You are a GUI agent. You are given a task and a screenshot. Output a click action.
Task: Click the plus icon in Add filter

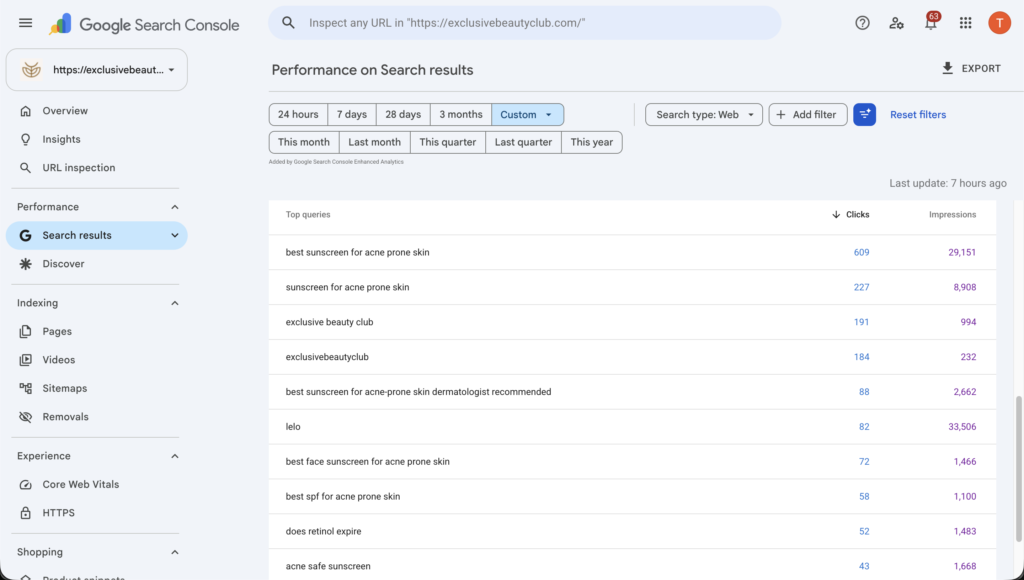pos(780,114)
